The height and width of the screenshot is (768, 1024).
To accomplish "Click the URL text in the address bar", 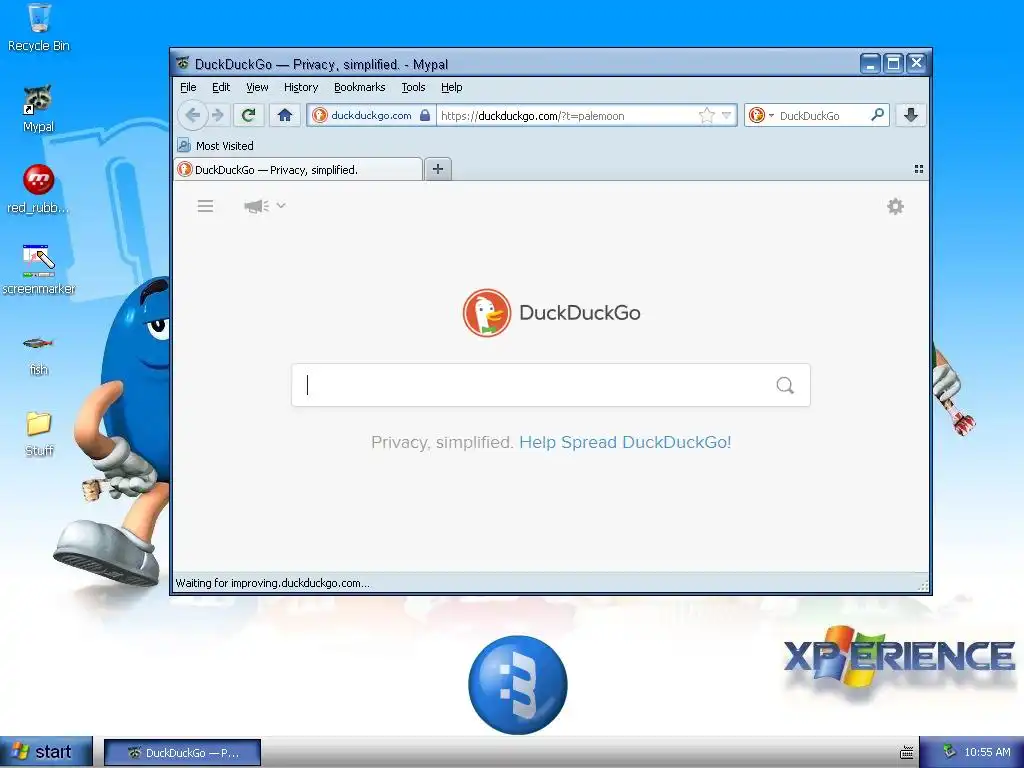I will click(532, 116).
